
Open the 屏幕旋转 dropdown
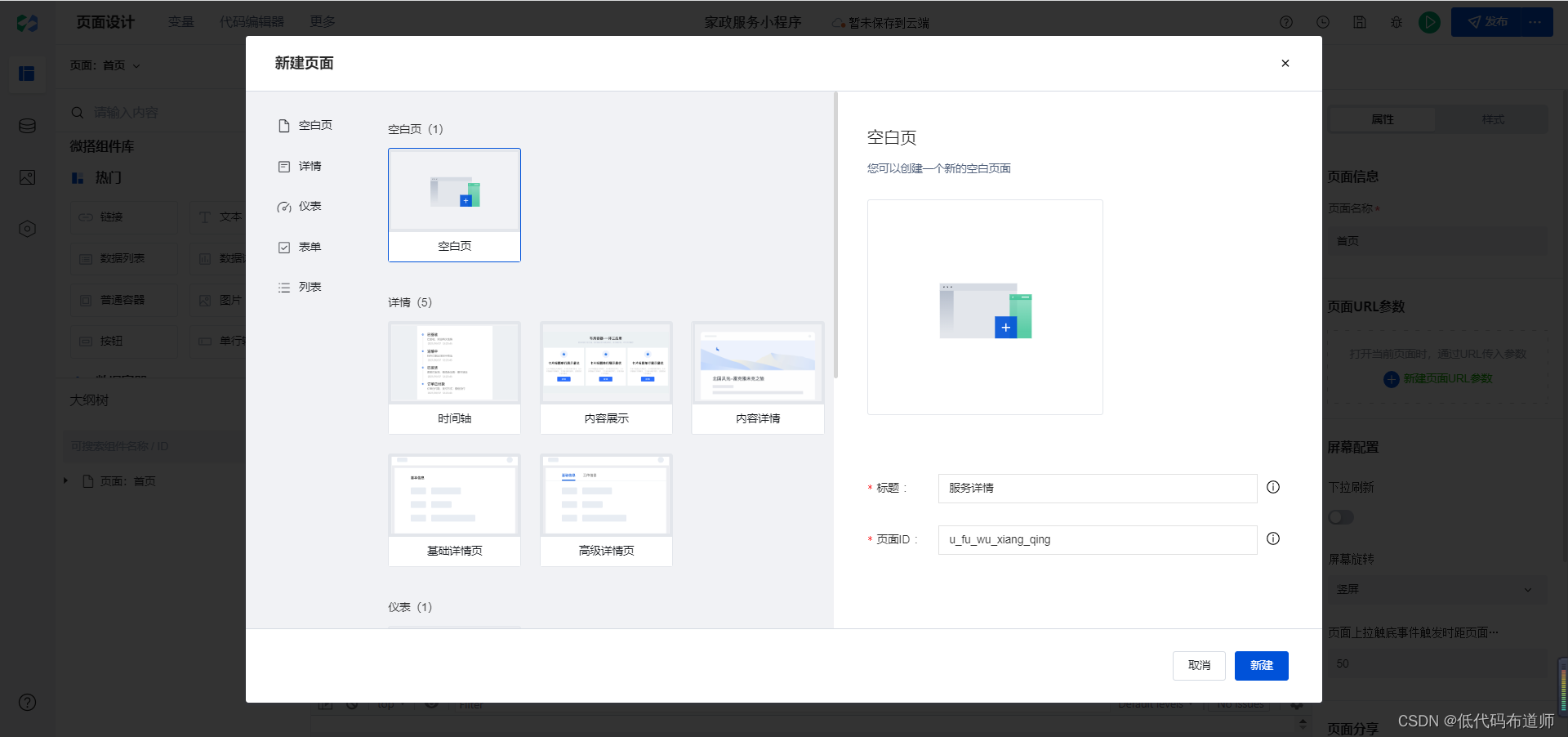click(1437, 590)
